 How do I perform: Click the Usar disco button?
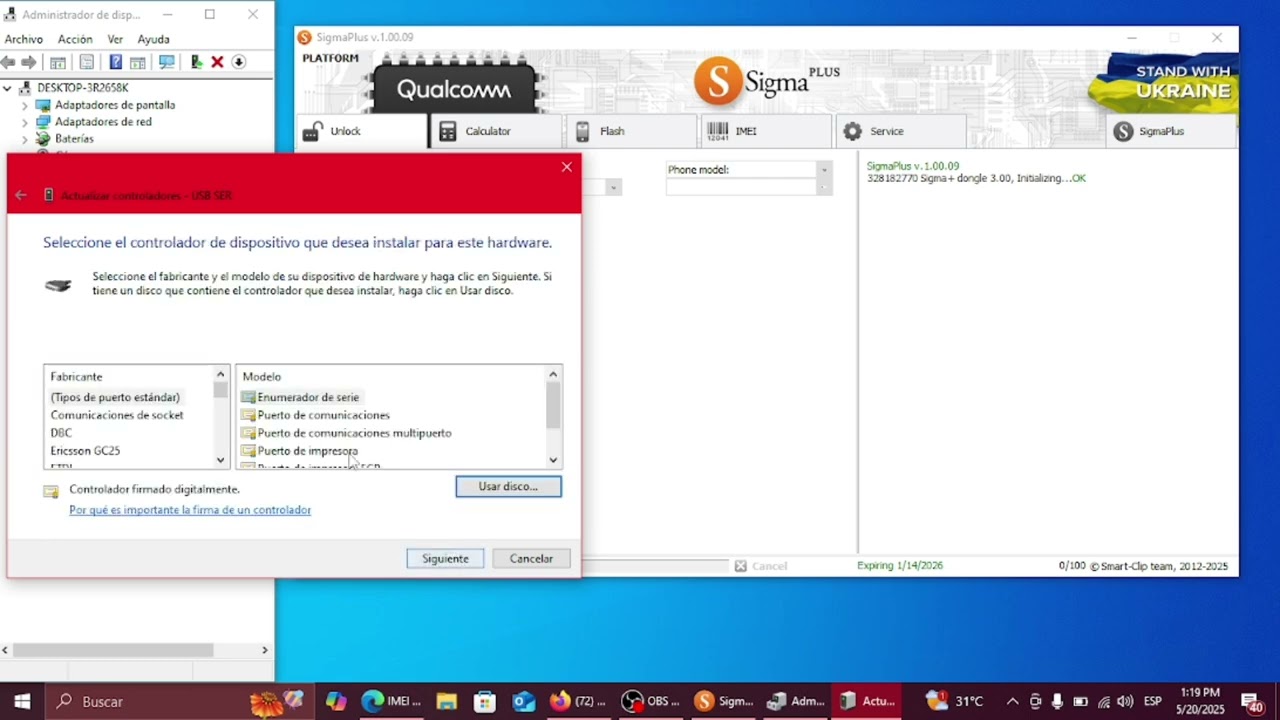tap(508, 486)
